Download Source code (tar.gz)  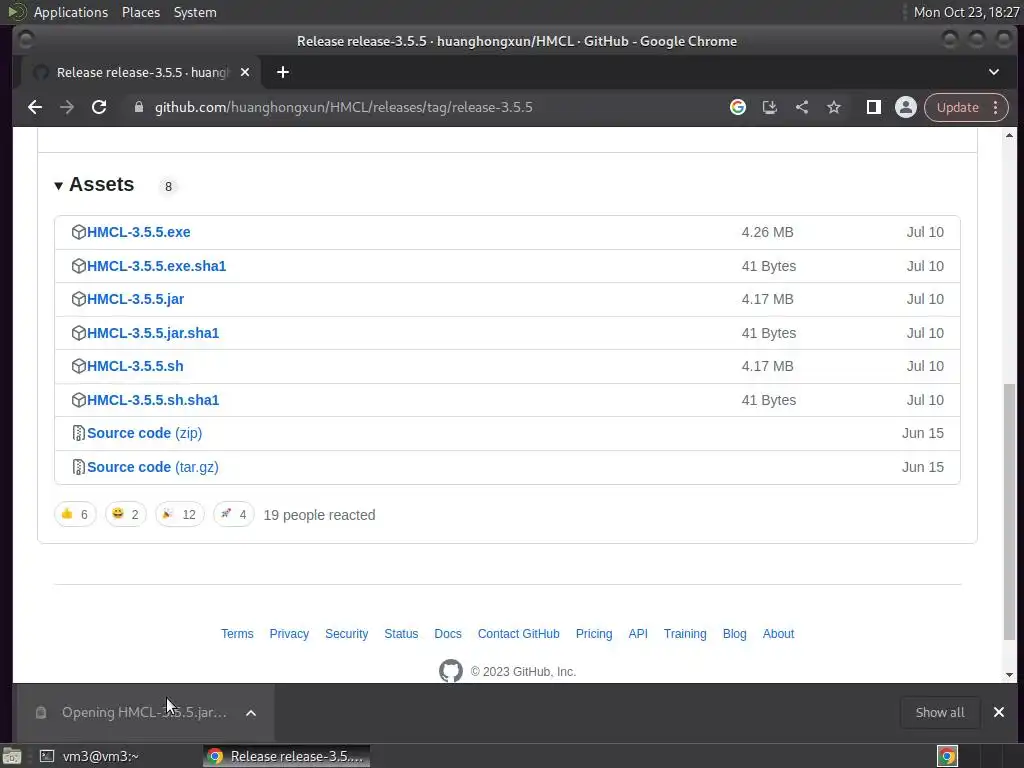[153, 467]
